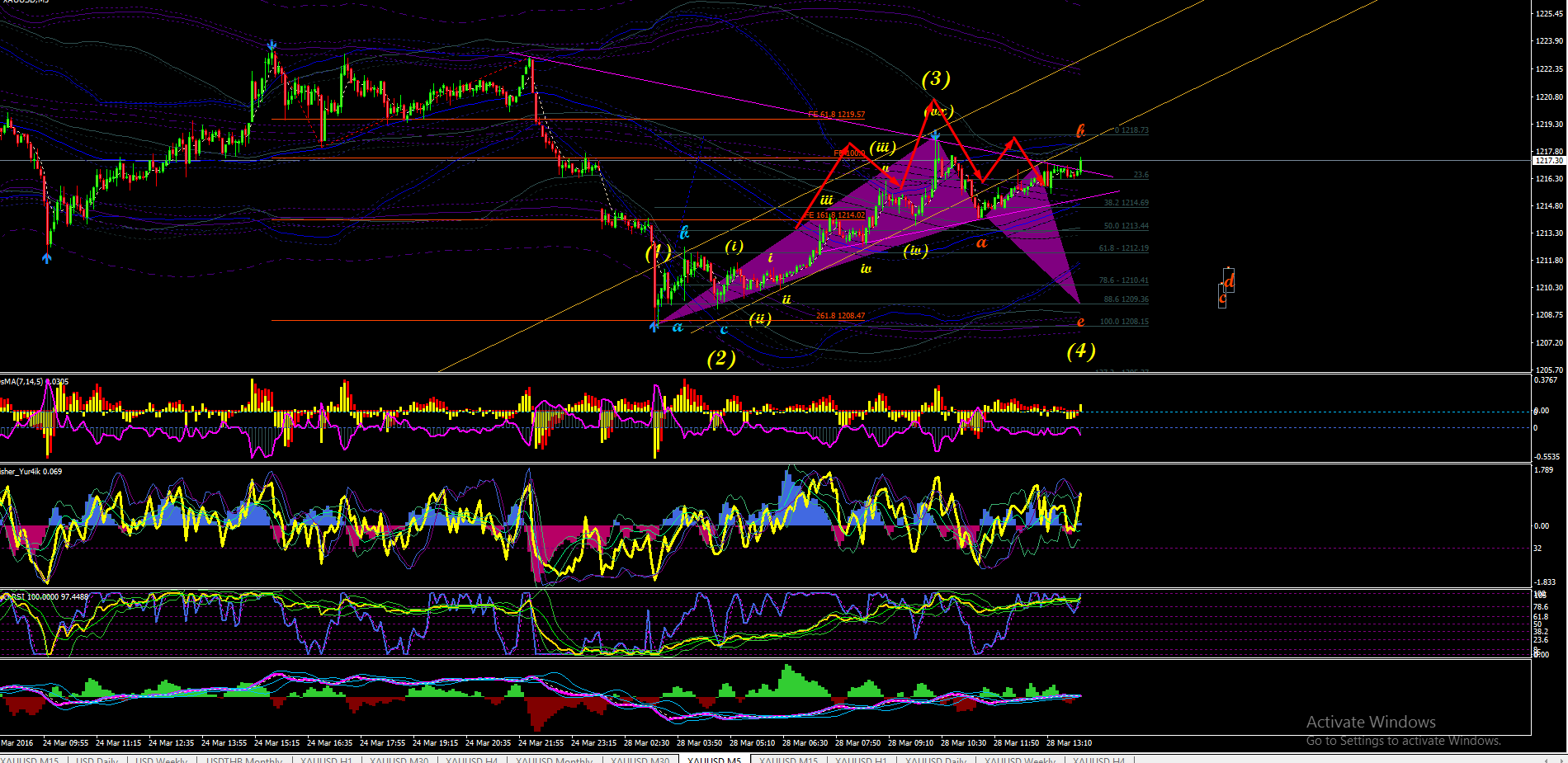Screen dimensions: 1568x763
Task: Select the active XAUUSD M5 tab
Action: [714, 760]
